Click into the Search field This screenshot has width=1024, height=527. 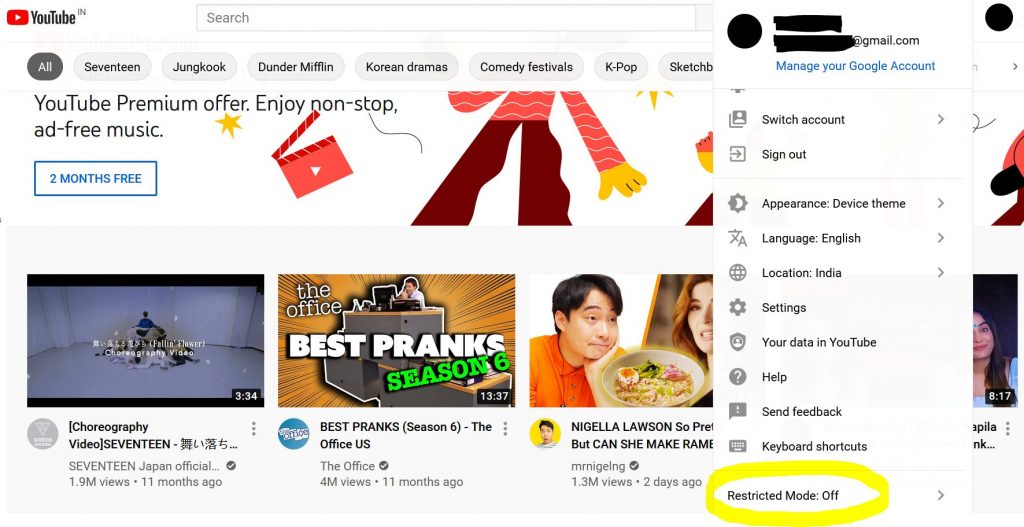(x=445, y=18)
